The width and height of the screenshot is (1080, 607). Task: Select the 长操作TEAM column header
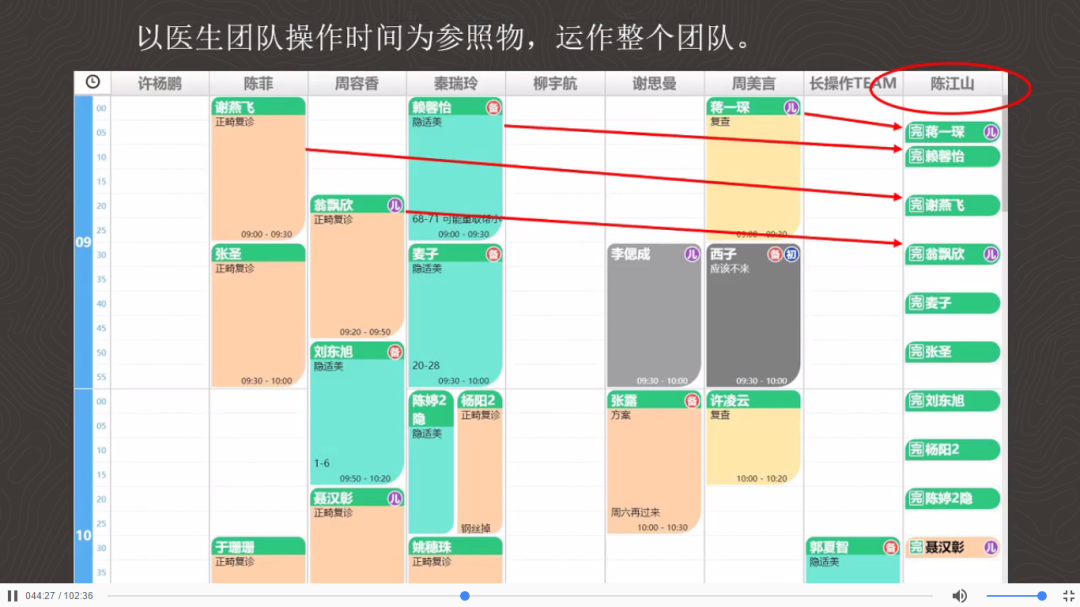853,83
